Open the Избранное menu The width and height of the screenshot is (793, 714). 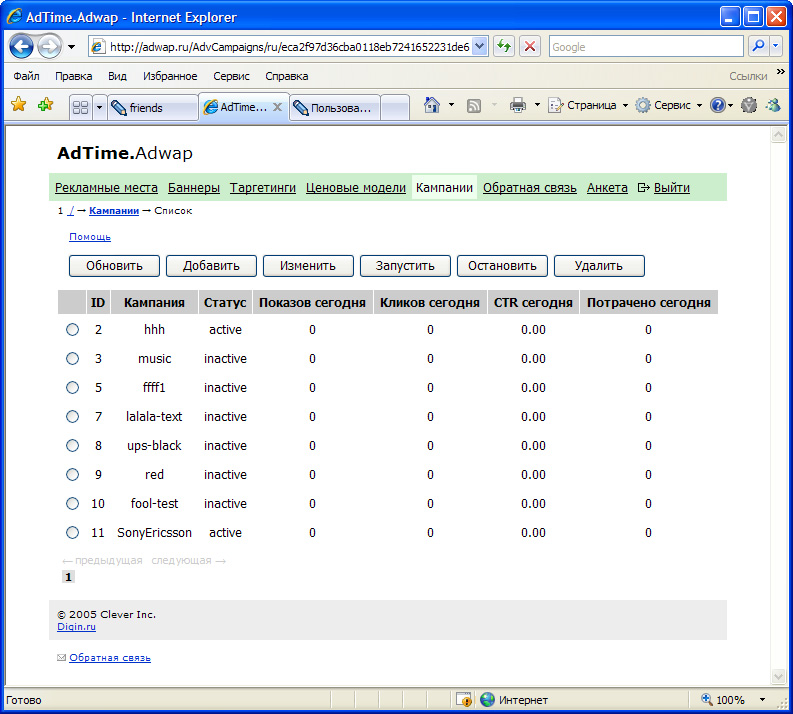169,76
